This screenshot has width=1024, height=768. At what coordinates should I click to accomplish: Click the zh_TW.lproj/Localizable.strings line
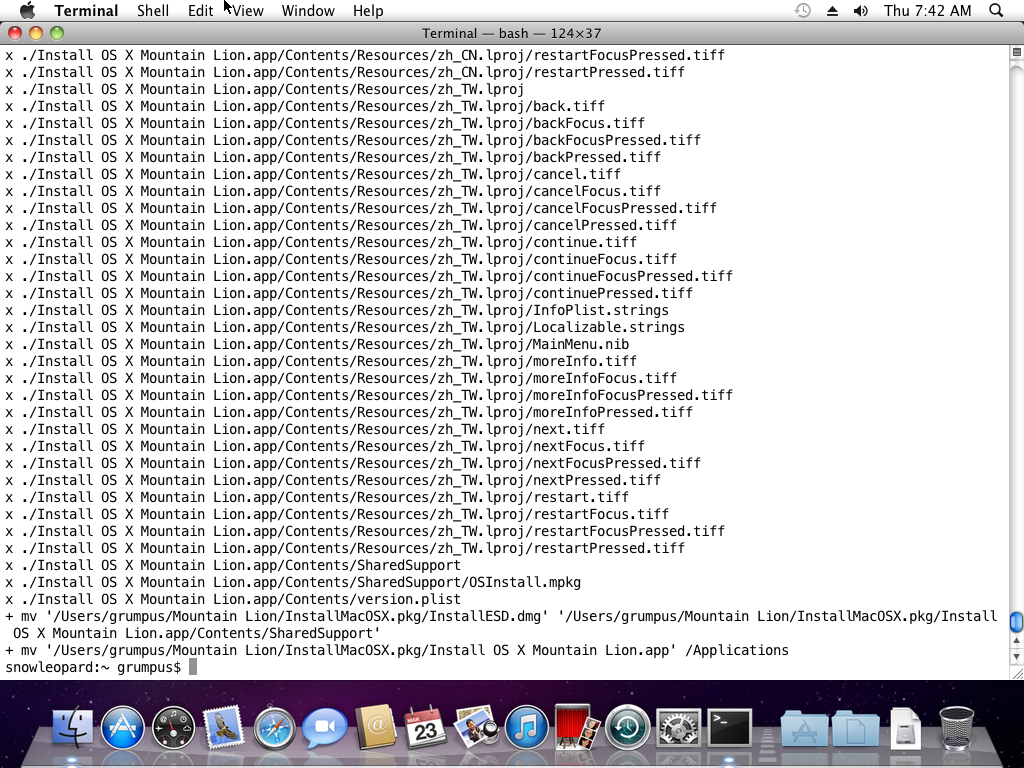point(345,327)
